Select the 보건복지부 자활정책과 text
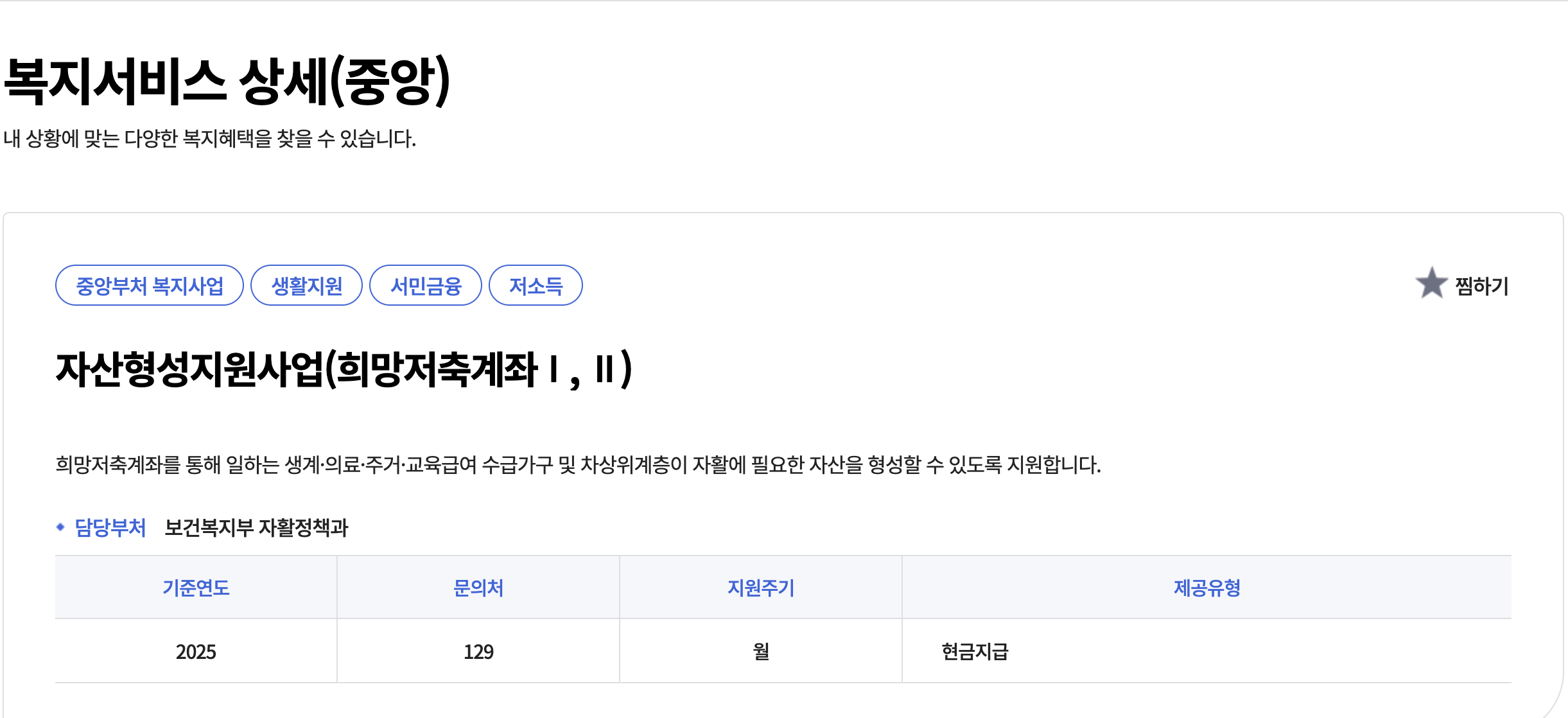The image size is (1568, 718). point(256,527)
